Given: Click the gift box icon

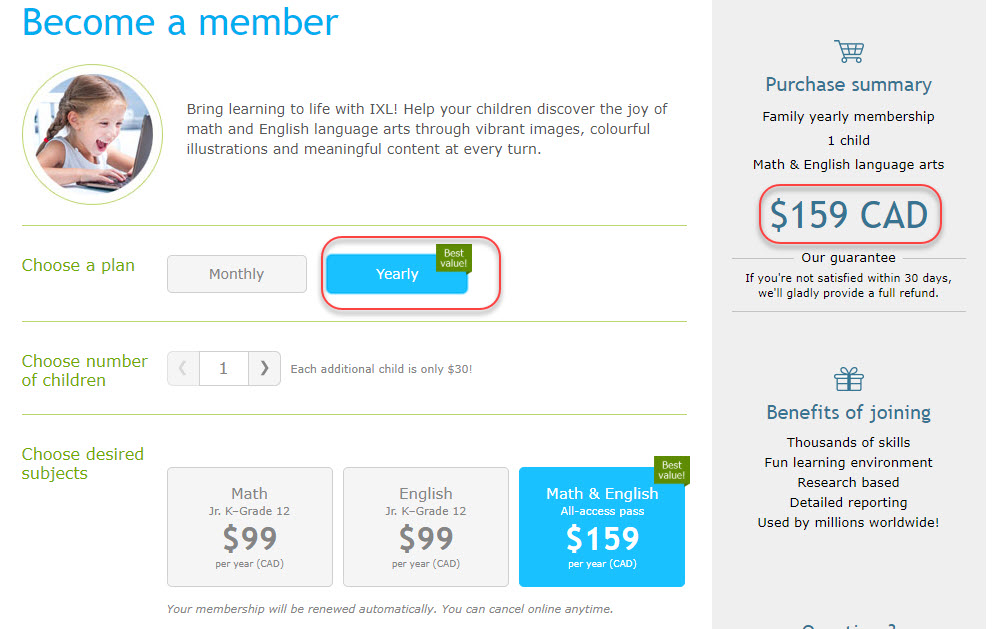Looking at the screenshot, I should click(x=849, y=379).
